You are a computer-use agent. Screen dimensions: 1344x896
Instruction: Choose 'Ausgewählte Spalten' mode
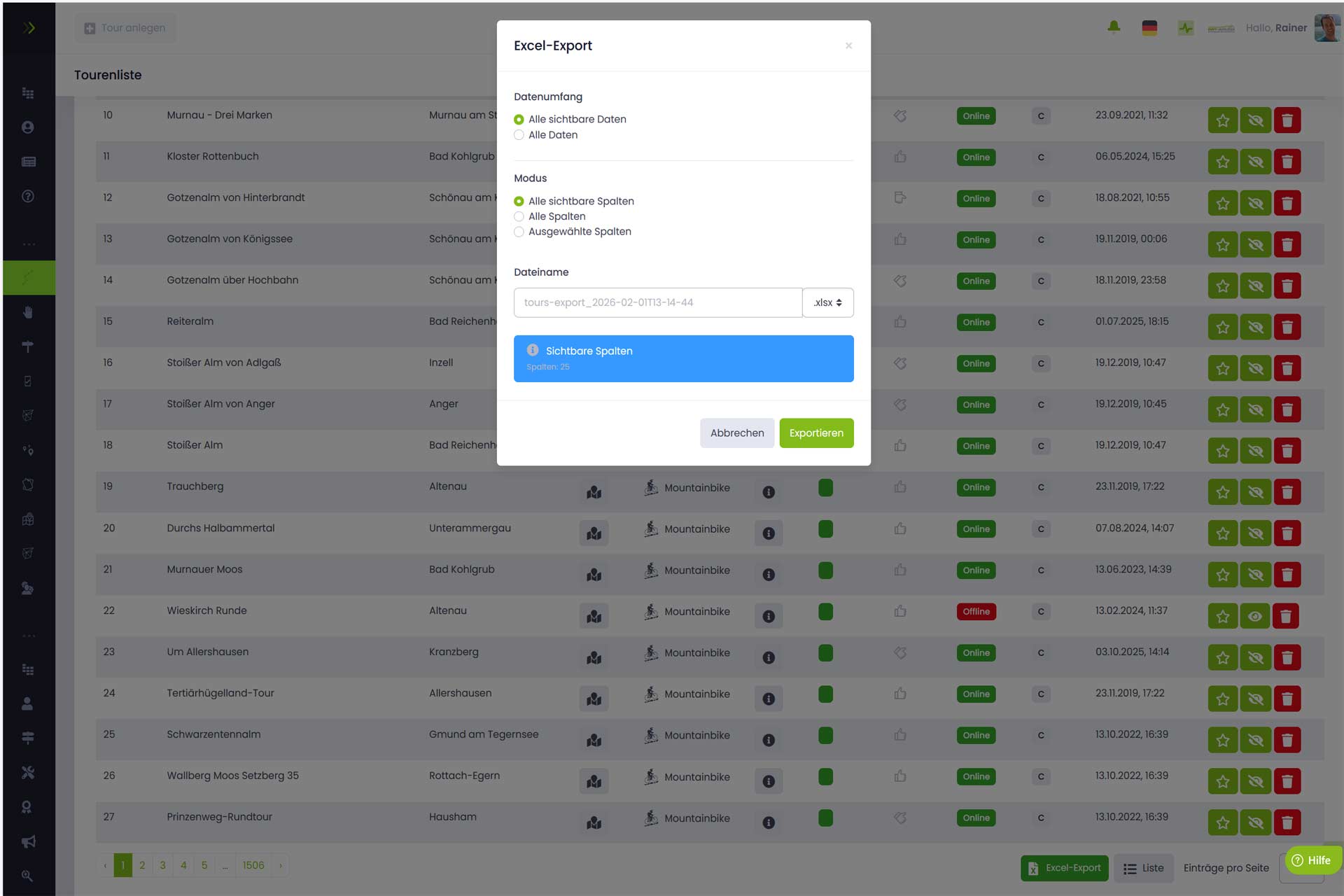(x=519, y=232)
